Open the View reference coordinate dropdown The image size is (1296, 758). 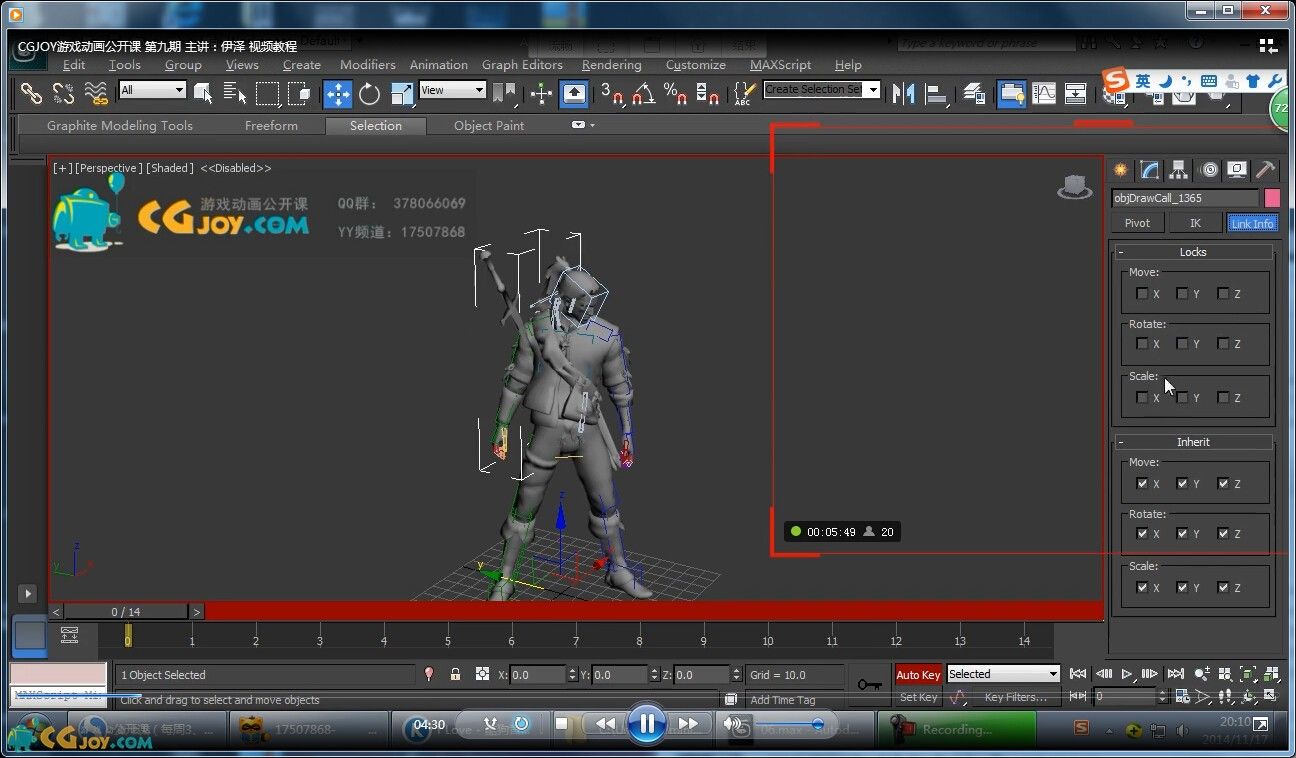coord(452,90)
